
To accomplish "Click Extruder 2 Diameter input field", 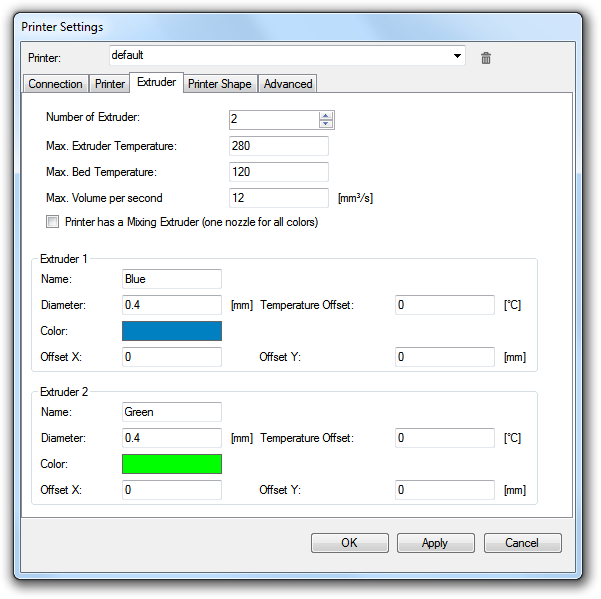I will [172, 438].
